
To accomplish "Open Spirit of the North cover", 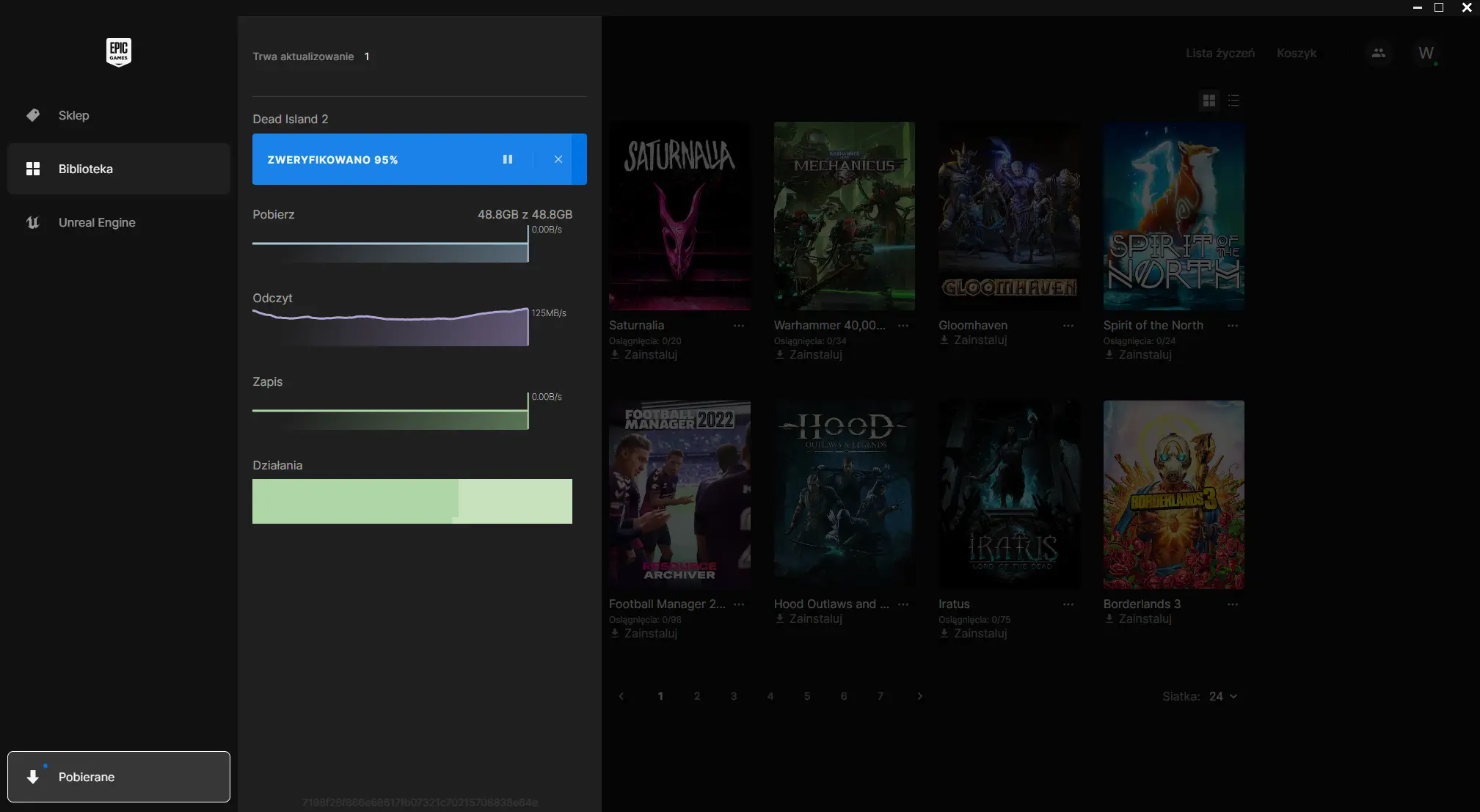I will tap(1174, 216).
